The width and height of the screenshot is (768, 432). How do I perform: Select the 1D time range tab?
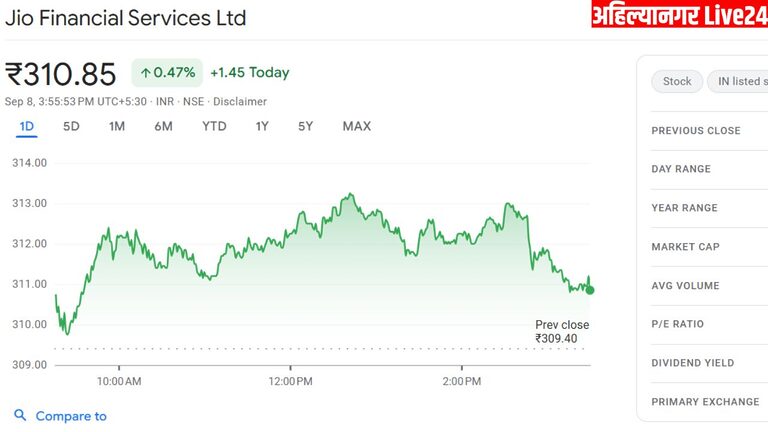27,126
